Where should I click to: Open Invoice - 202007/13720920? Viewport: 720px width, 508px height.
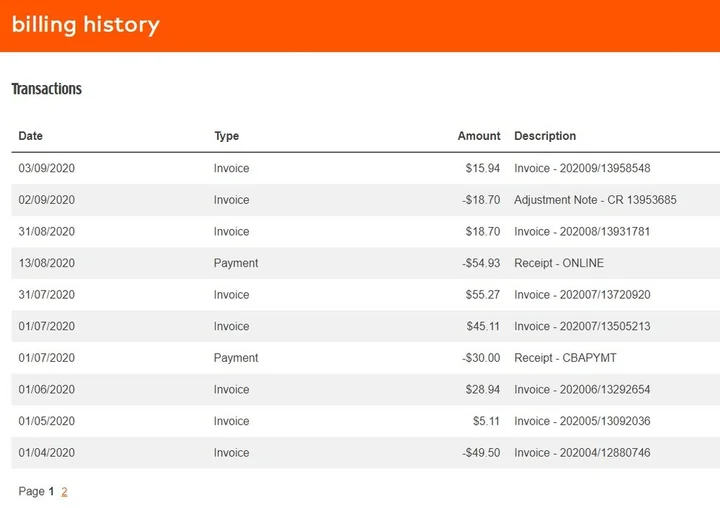pyautogui.click(x=582, y=295)
